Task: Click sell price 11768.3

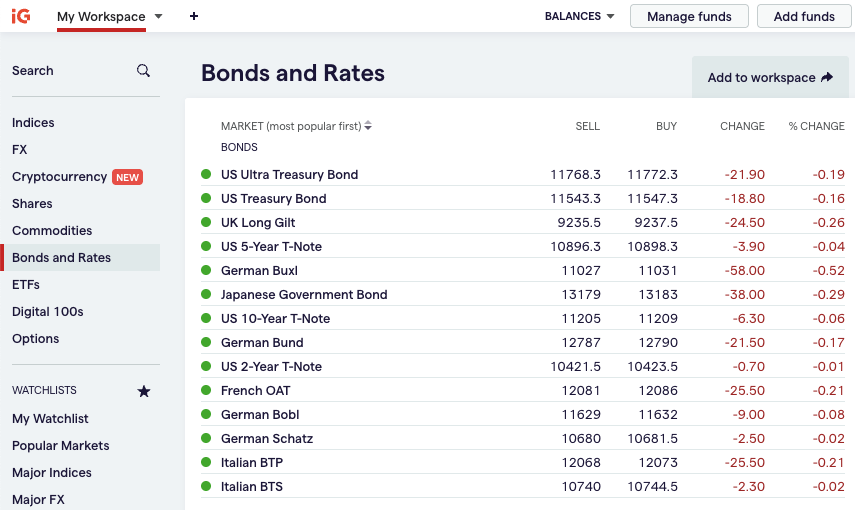Action: (575, 175)
